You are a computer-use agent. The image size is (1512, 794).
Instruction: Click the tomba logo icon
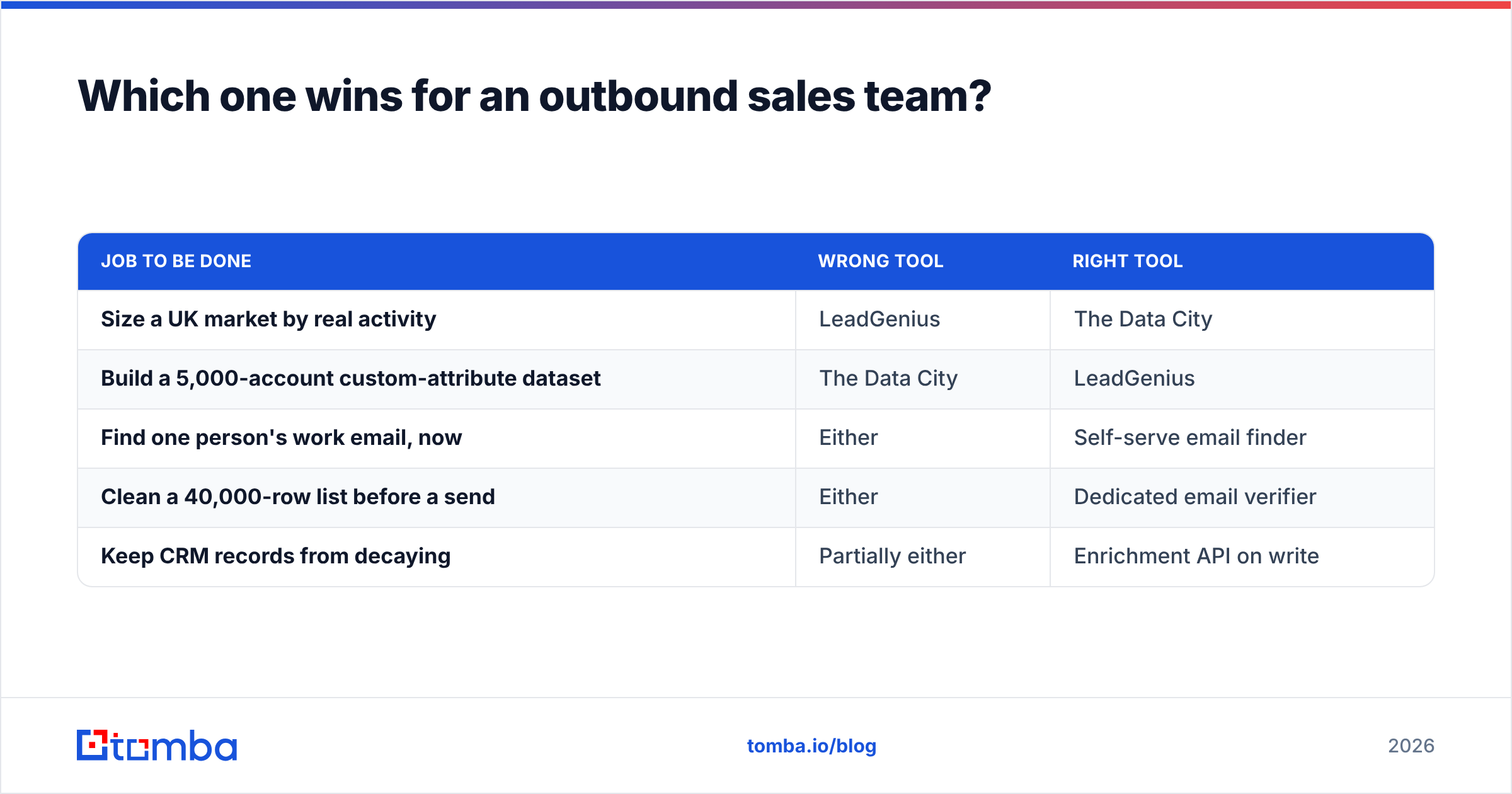(157, 745)
